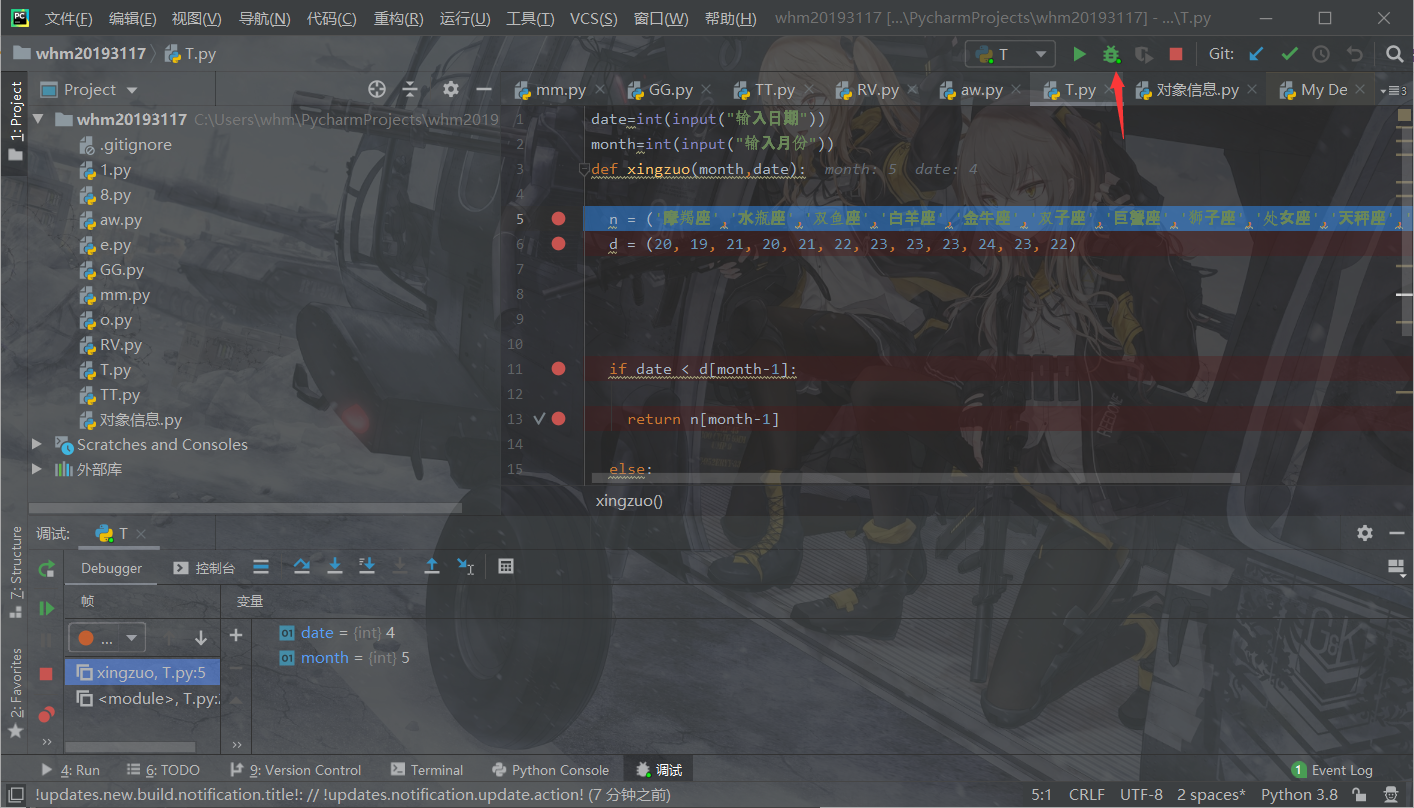Toggle breakpoint on line 11

click(x=558, y=369)
